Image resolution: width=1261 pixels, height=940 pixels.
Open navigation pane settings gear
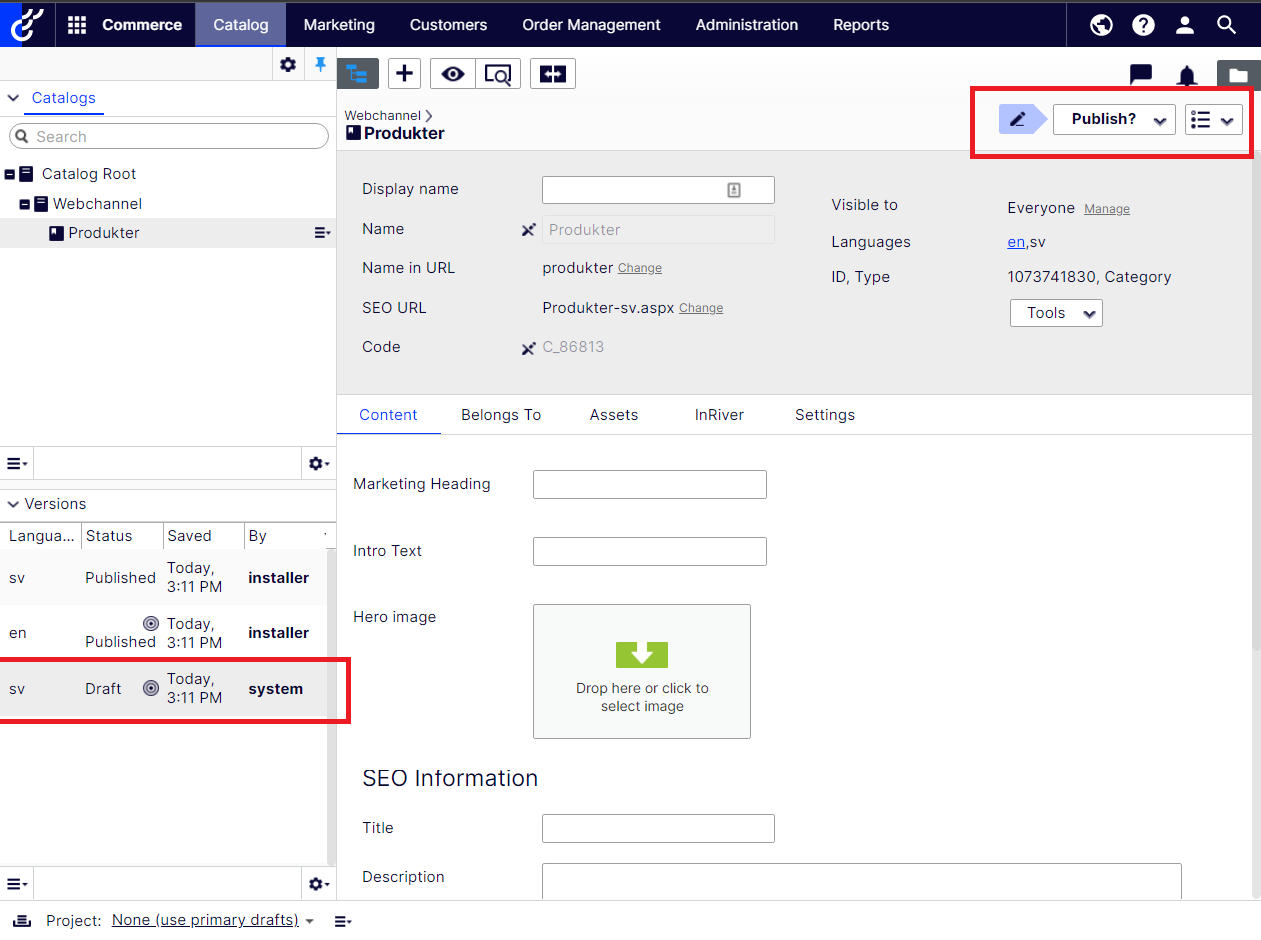click(288, 65)
